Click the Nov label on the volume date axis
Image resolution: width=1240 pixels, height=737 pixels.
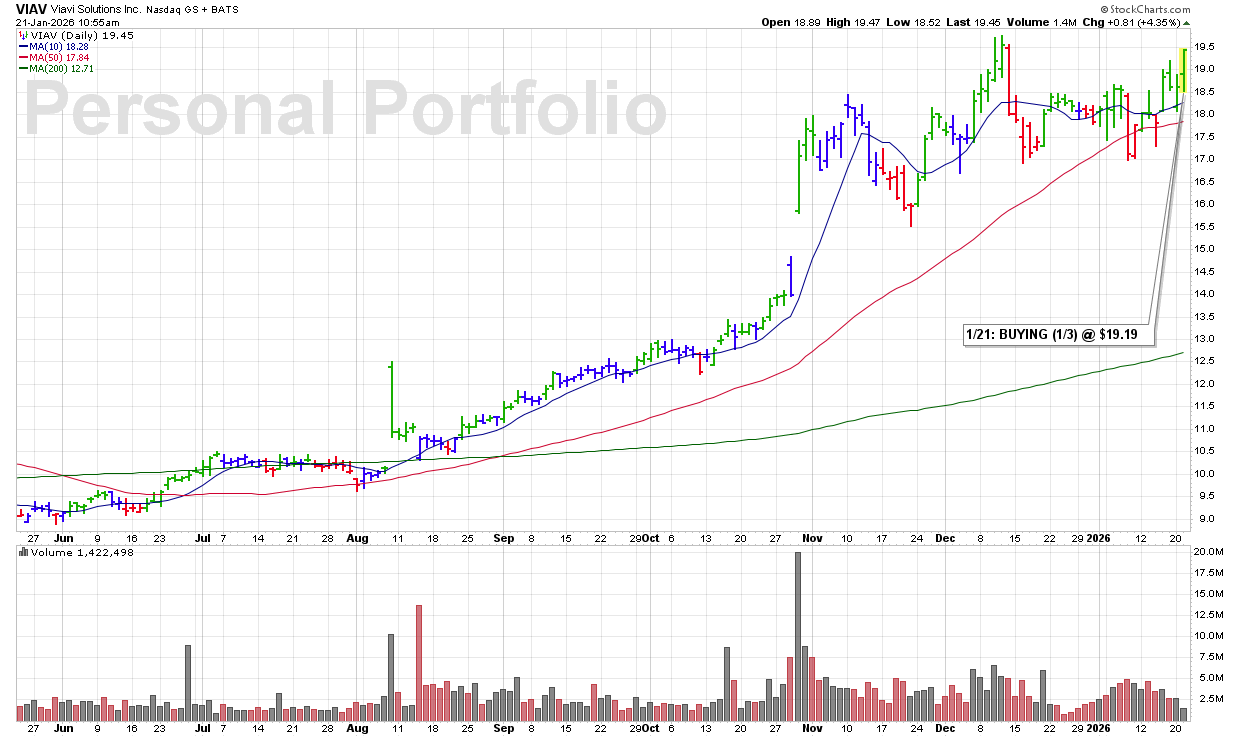[809, 729]
